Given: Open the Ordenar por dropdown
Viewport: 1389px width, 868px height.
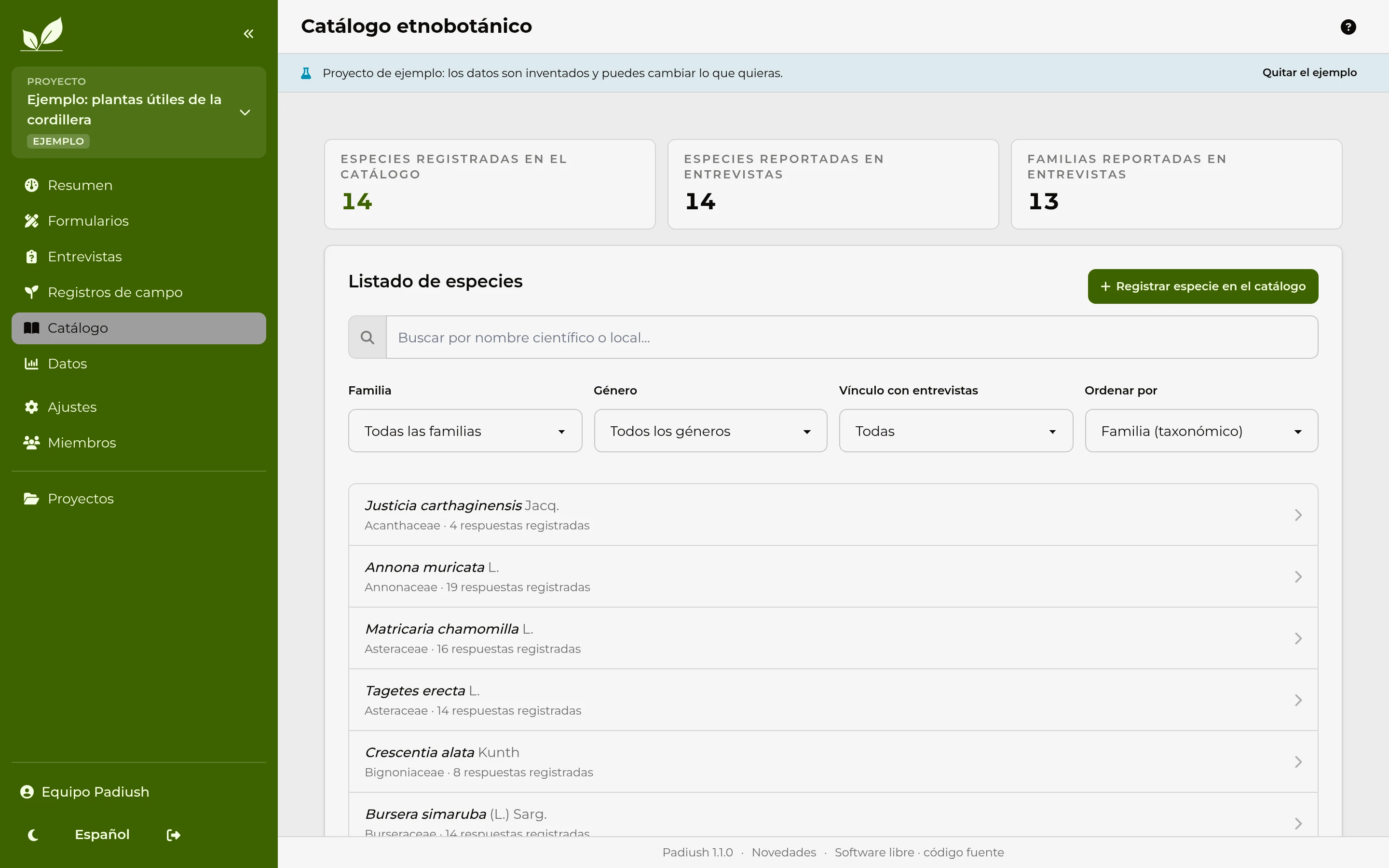Looking at the screenshot, I should 1201,431.
